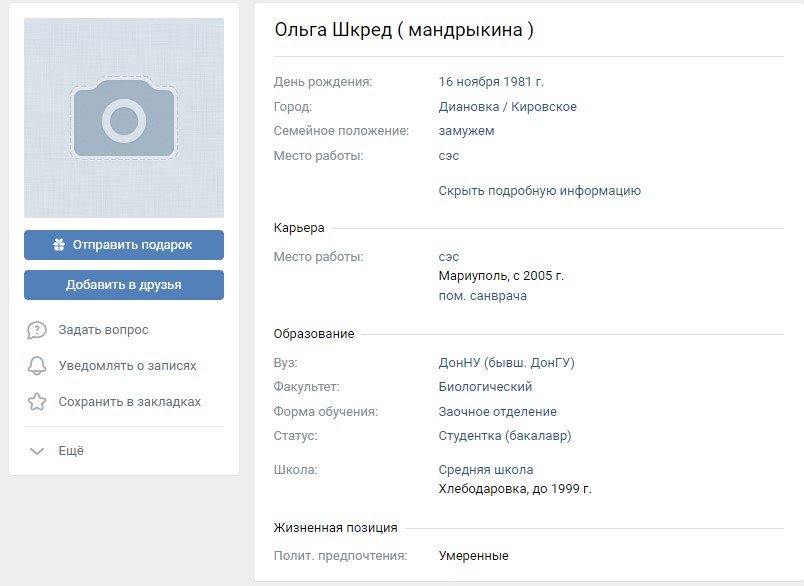Select Задать вопрос menu item
This screenshot has height=586, width=804.
pos(103,330)
